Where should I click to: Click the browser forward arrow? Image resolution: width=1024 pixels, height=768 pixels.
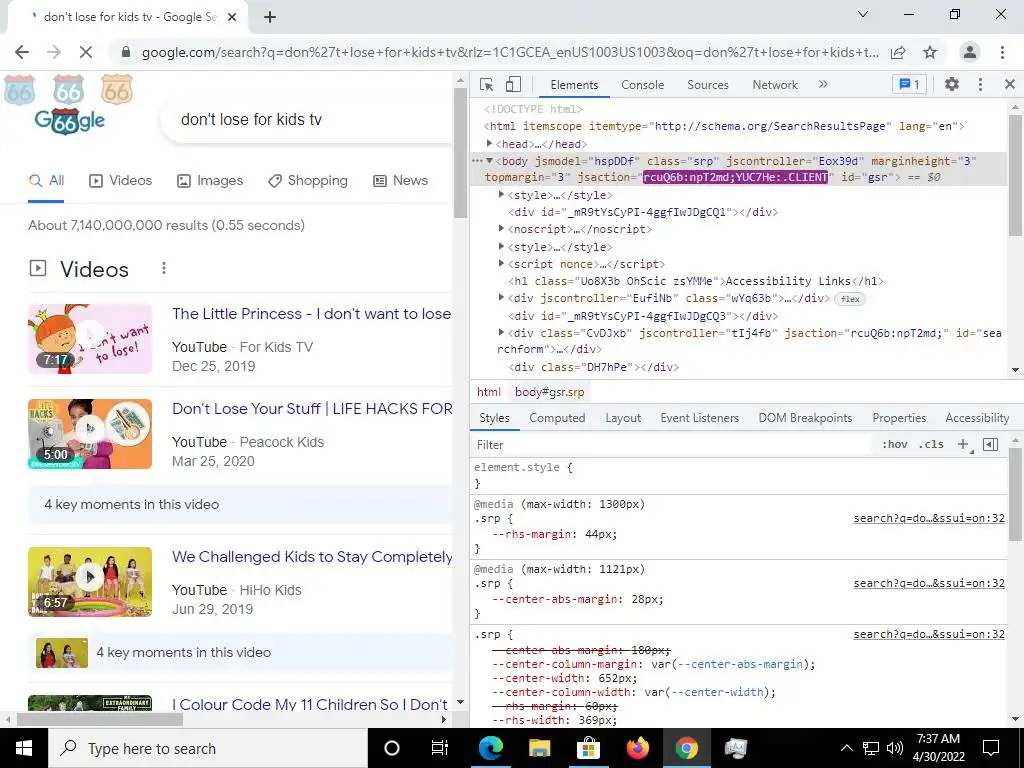54,52
